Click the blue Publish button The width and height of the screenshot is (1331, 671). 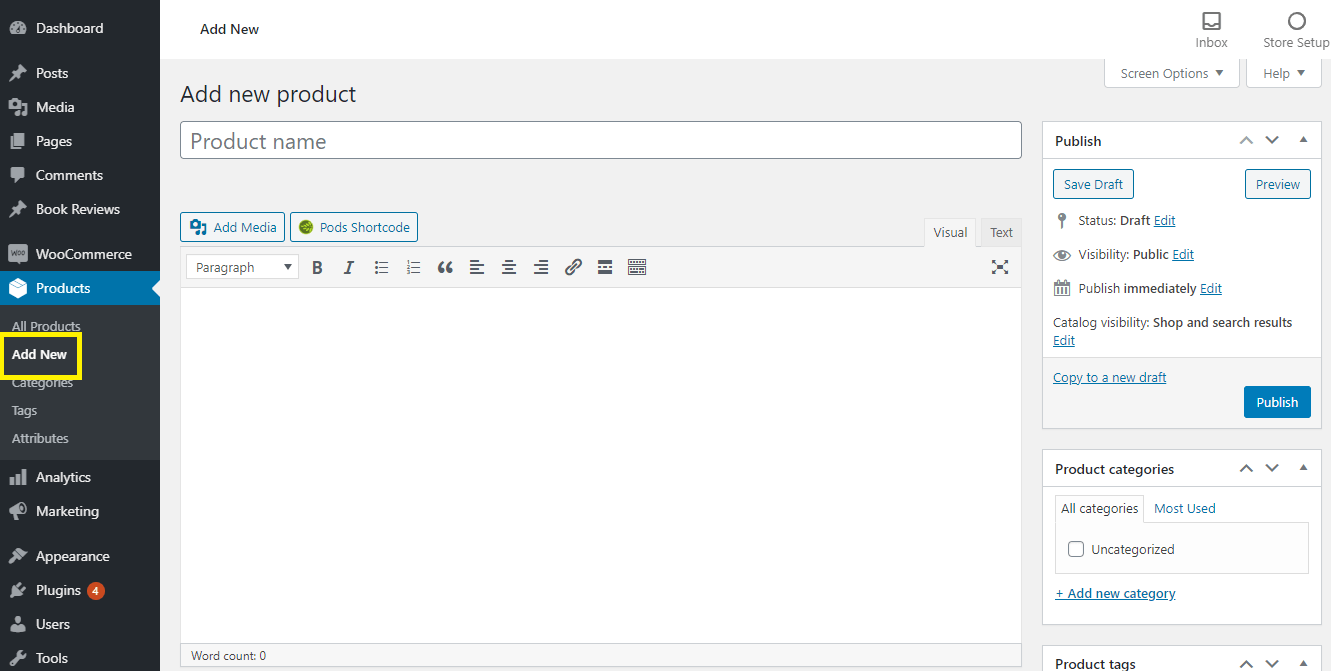(x=1277, y=402)
